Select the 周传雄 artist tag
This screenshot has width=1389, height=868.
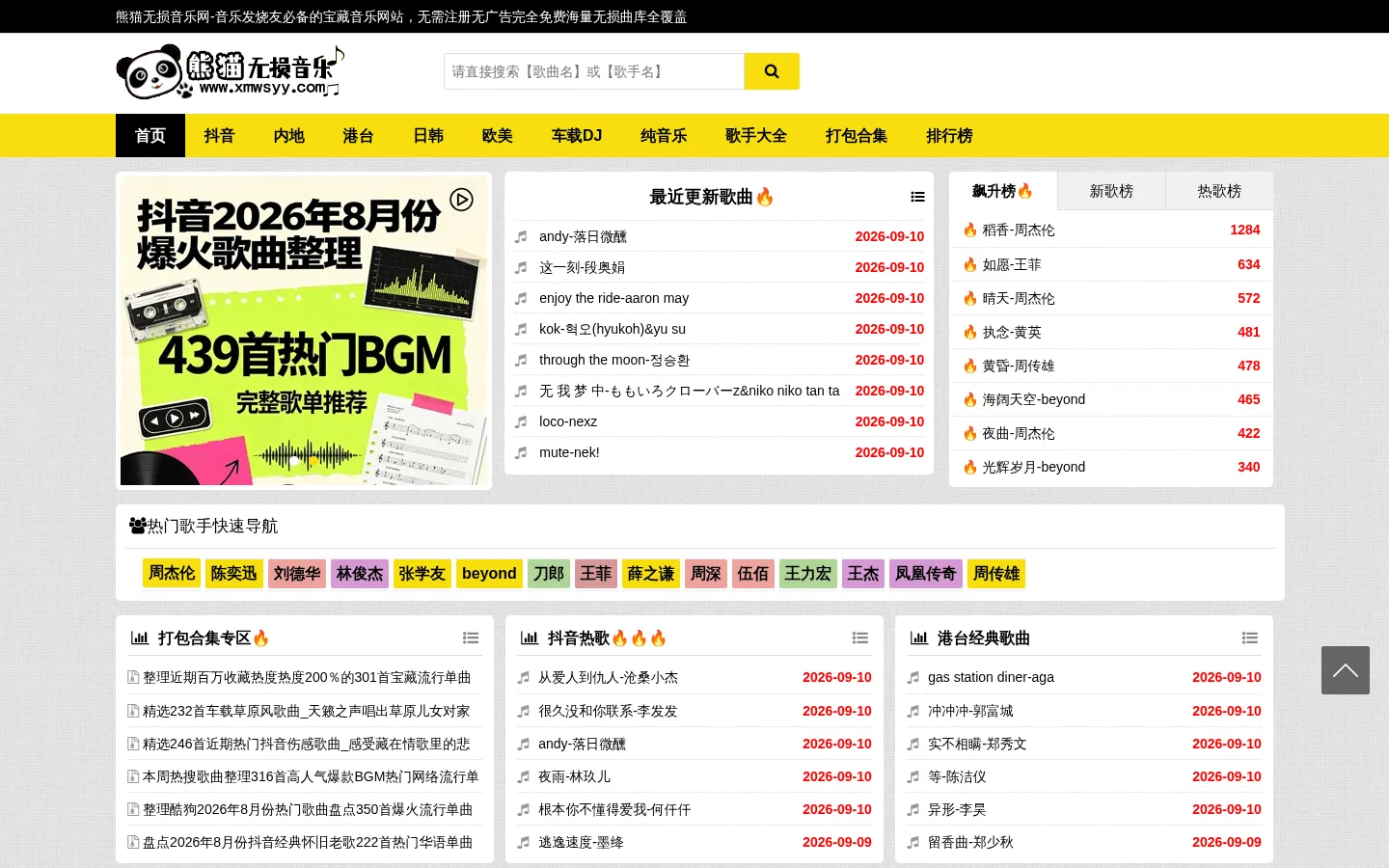click(x=996, y=573)
